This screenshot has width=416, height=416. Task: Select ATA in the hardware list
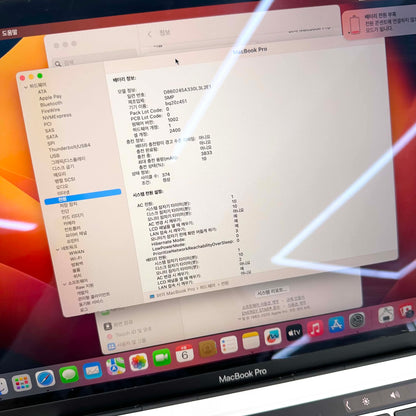click(x=42, y=91)
